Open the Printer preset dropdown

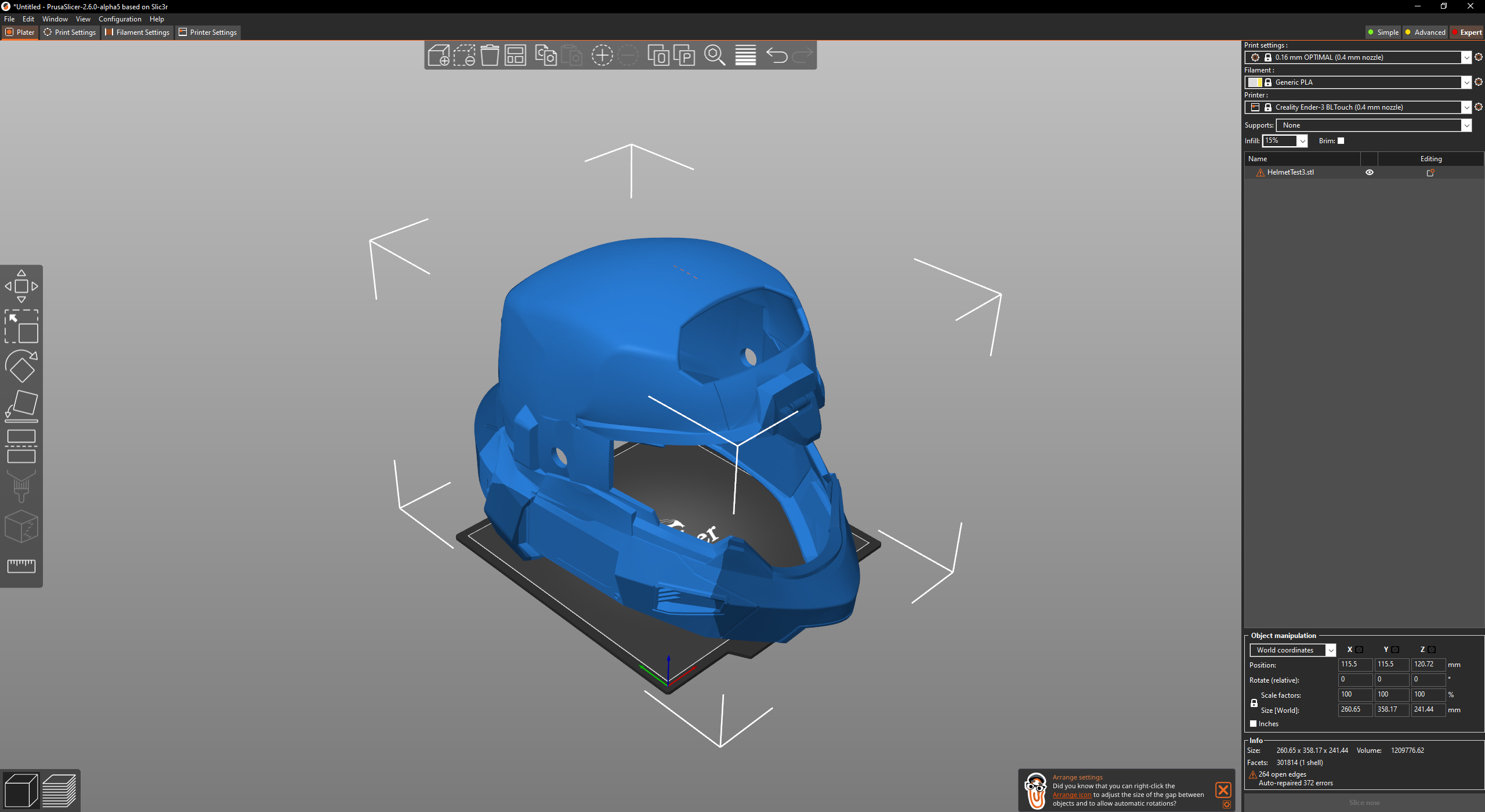1466,107
